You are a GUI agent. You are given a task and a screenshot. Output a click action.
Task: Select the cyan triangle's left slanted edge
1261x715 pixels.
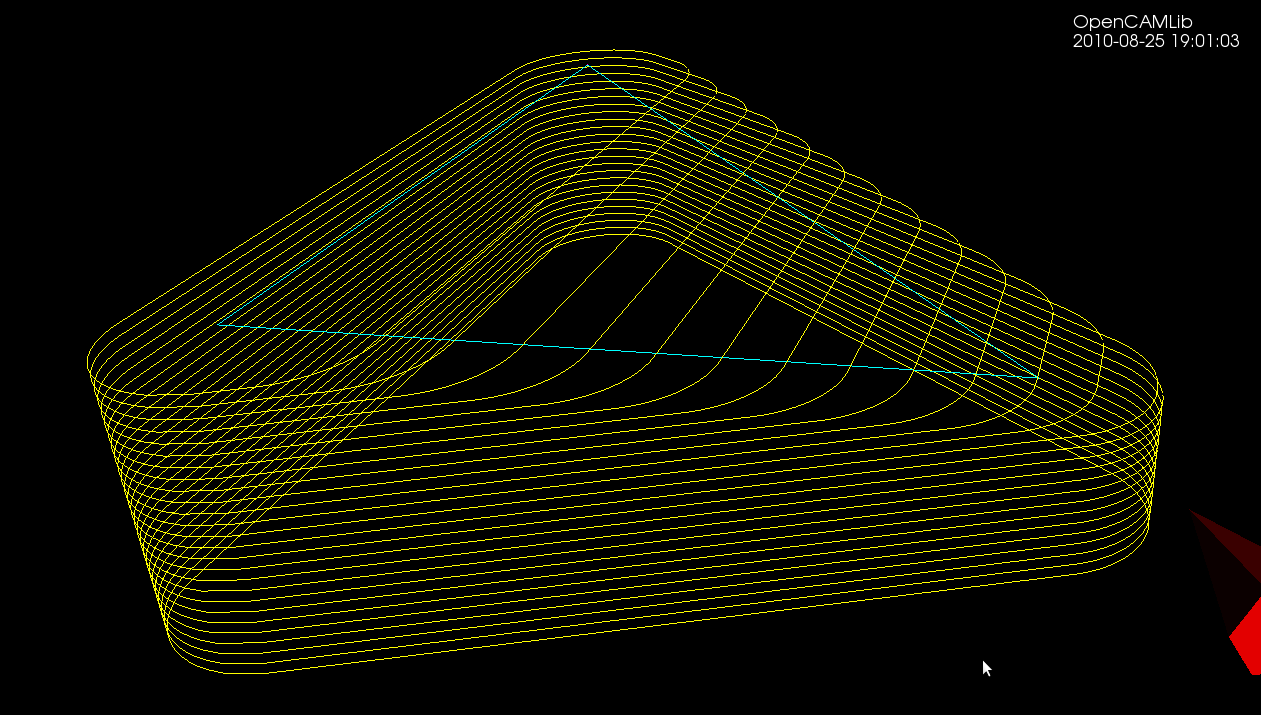coord(403,195)
